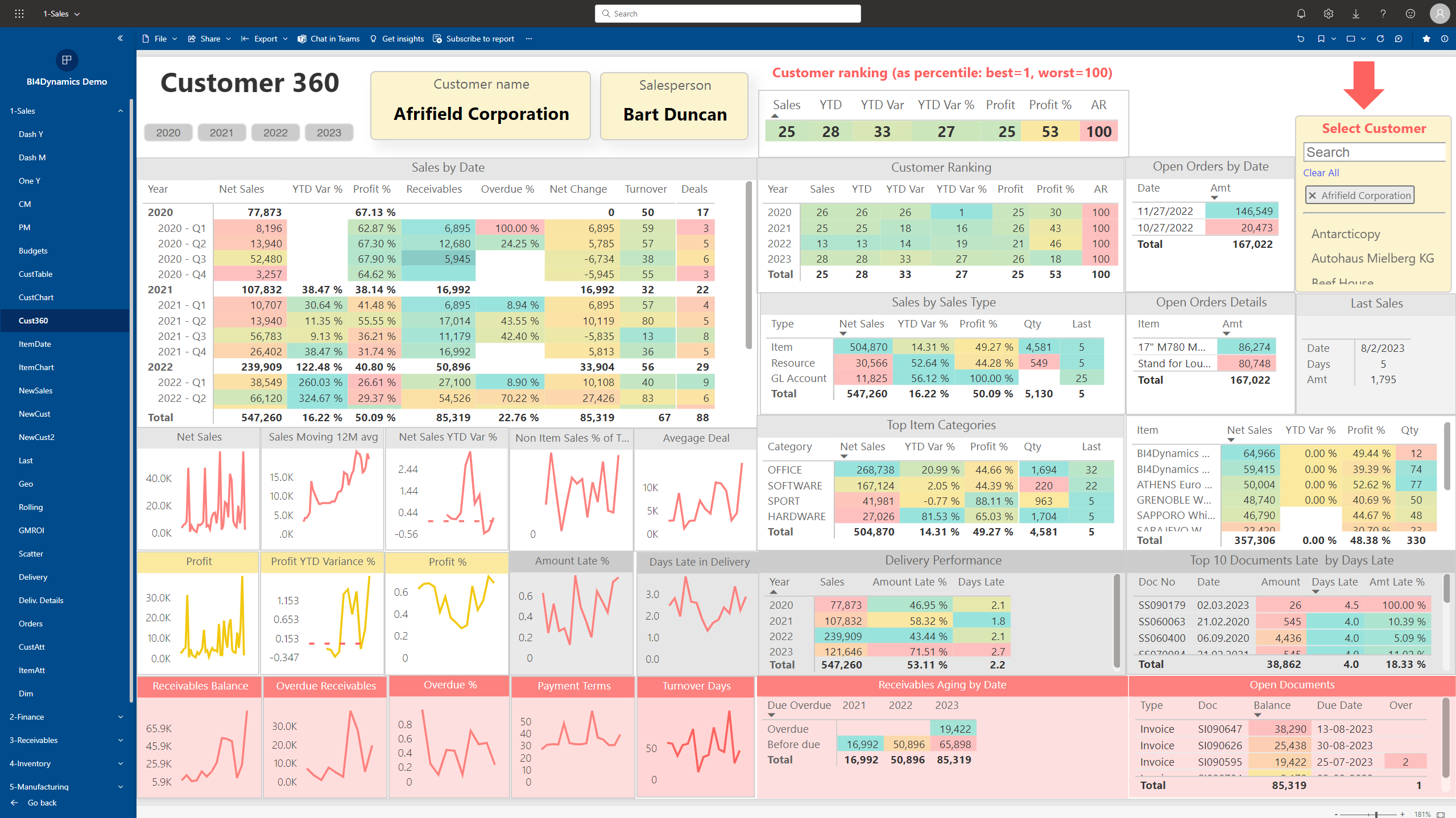This screenshot has height=818, width=1456.
Task: Open the app launcher grid icon
Action: click(19, 14)
